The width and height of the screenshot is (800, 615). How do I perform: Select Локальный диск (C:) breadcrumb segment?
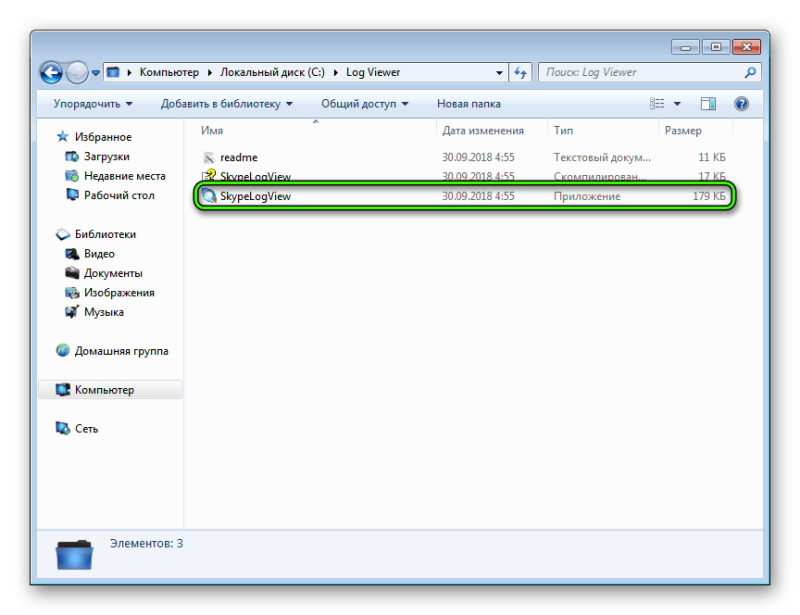[272, 72]
